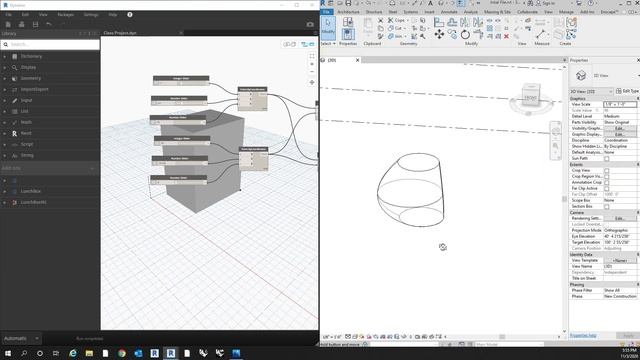Toggle Crop View checkbox

[607, 170]
